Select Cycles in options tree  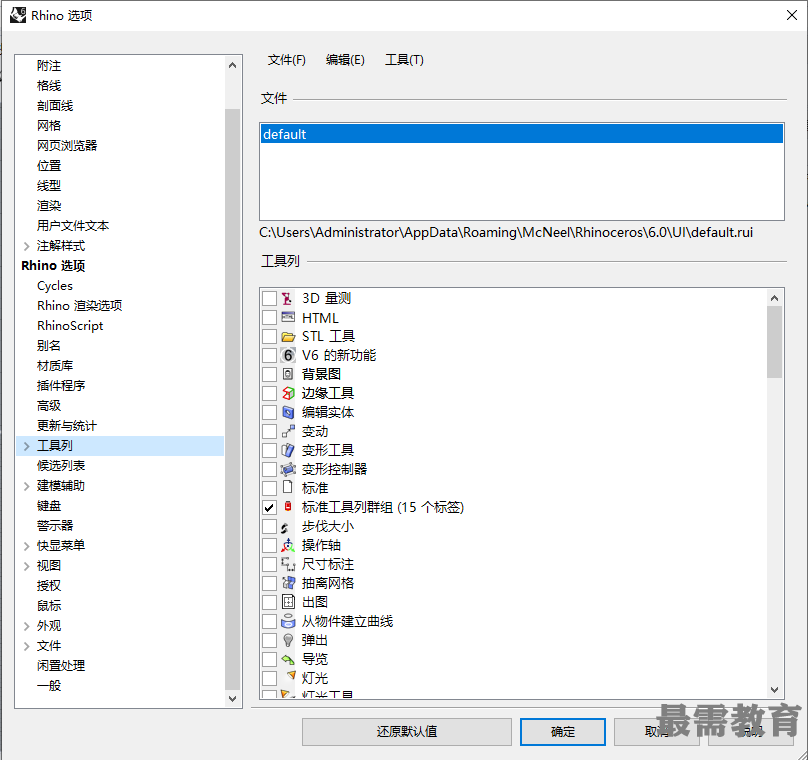[55, 286]
